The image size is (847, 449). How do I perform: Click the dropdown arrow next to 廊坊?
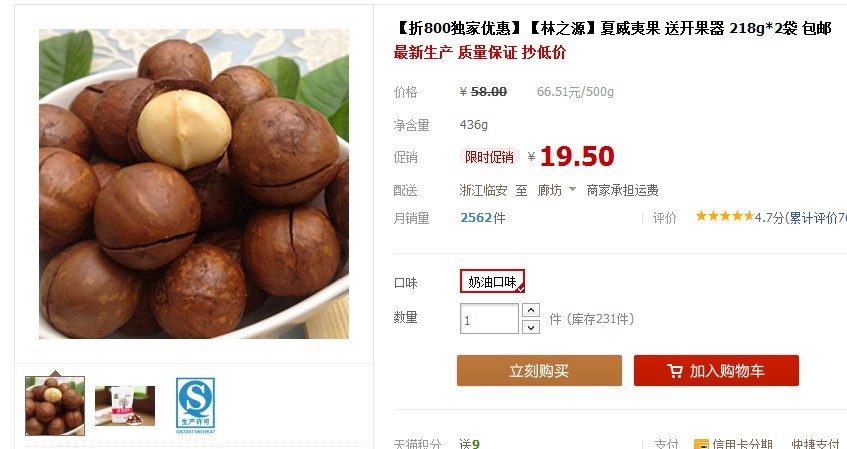point(572,190)
